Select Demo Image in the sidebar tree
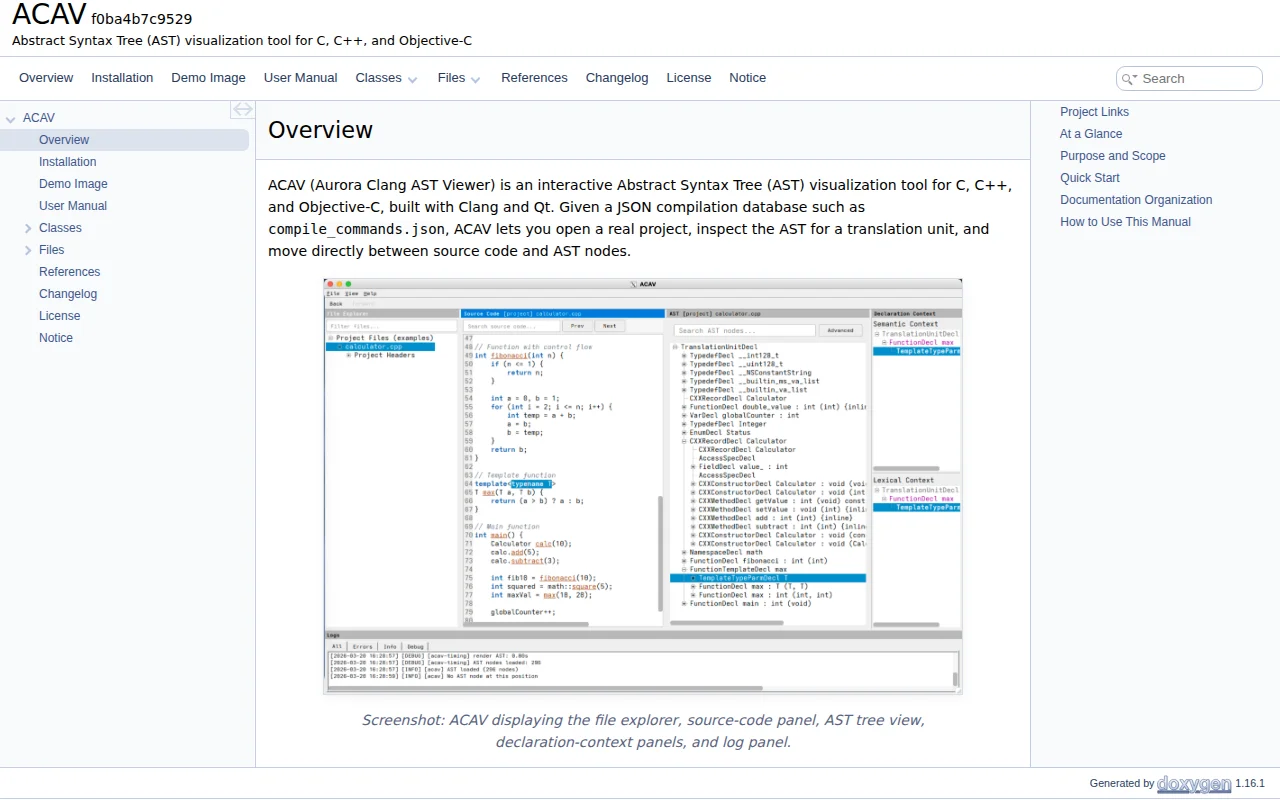Screen dimensions: 1280x800 point(73,184)
